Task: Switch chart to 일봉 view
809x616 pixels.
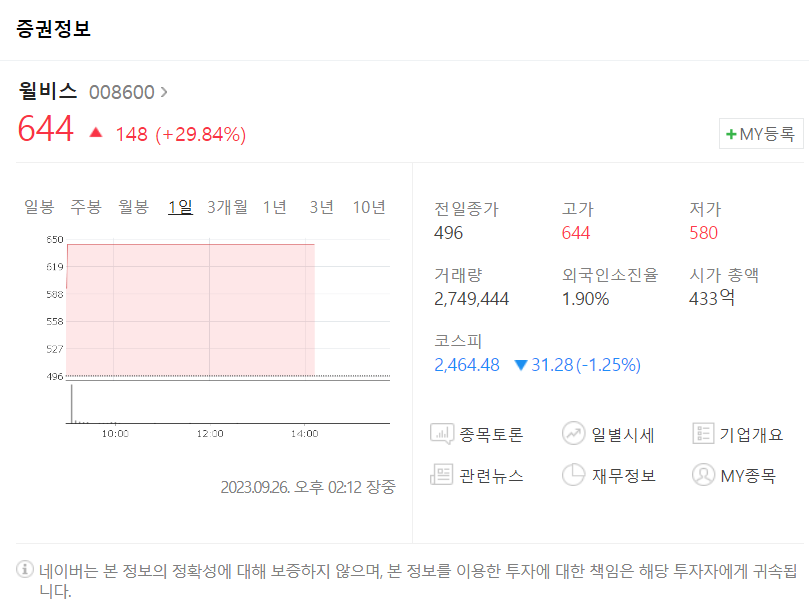Action: pyautogui.click(x=39, y=207)
